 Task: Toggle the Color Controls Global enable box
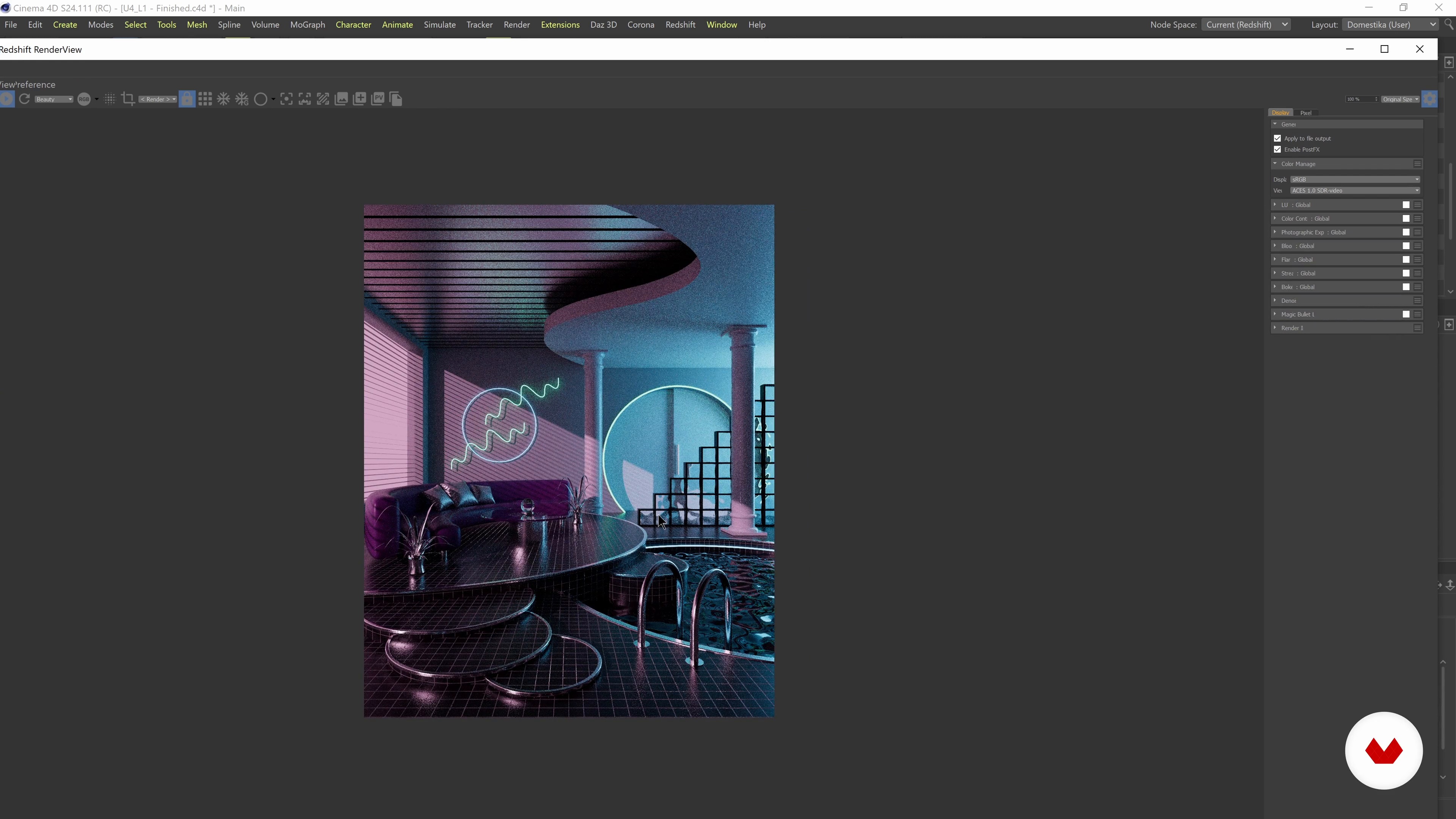[x=1406, y=219]
